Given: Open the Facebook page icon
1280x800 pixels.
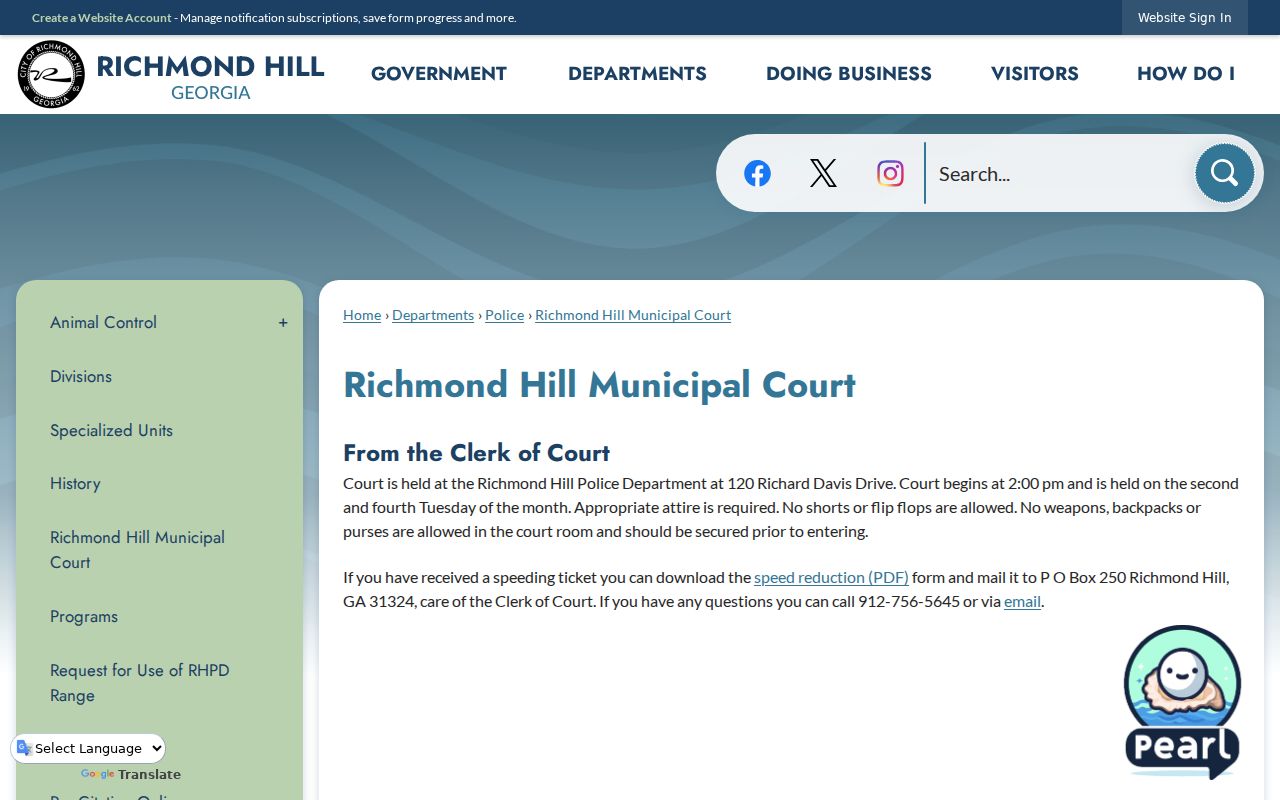Looking at the screenshot, I should 757,173.
